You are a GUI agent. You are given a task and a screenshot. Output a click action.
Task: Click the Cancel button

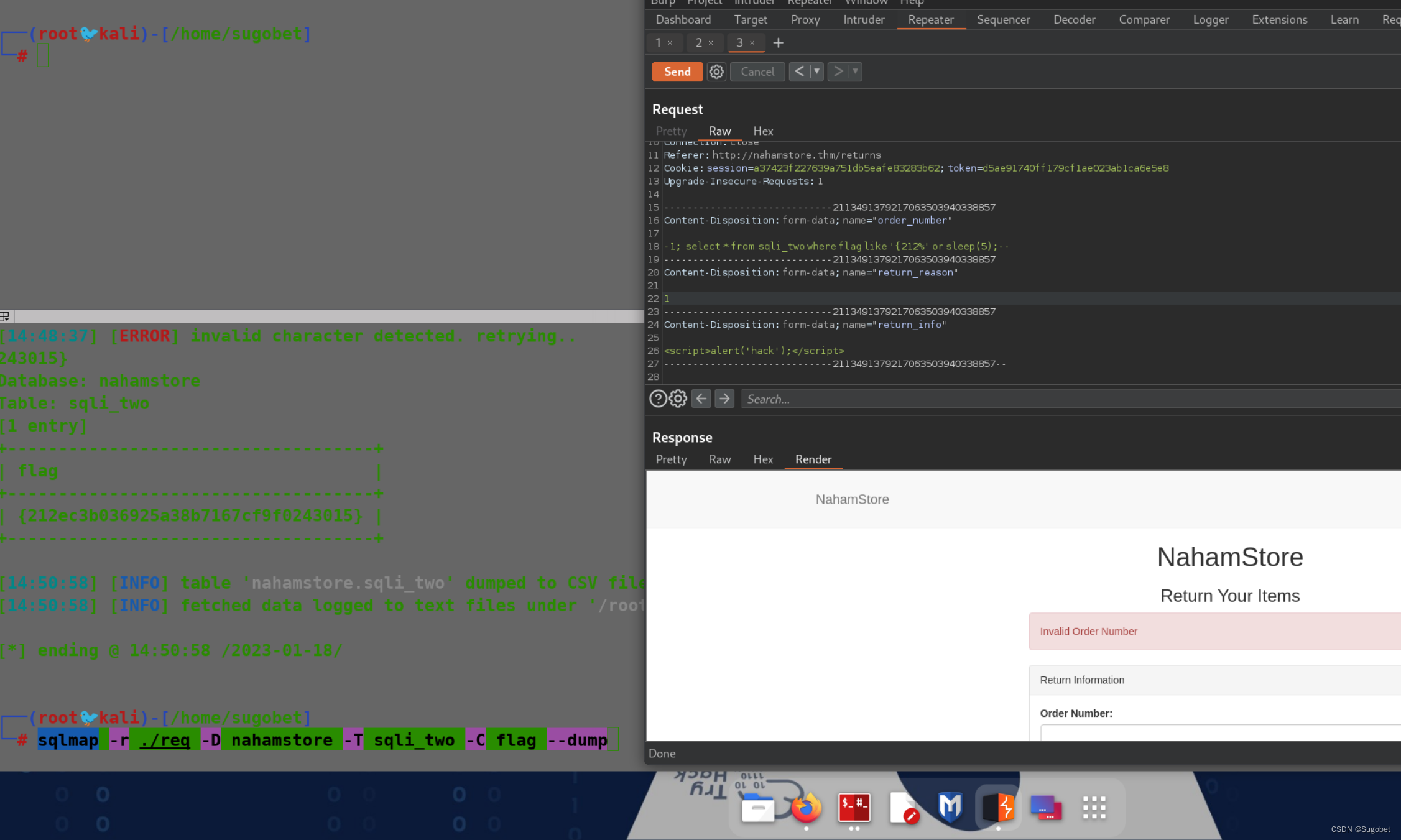click(x=757, y=72)
